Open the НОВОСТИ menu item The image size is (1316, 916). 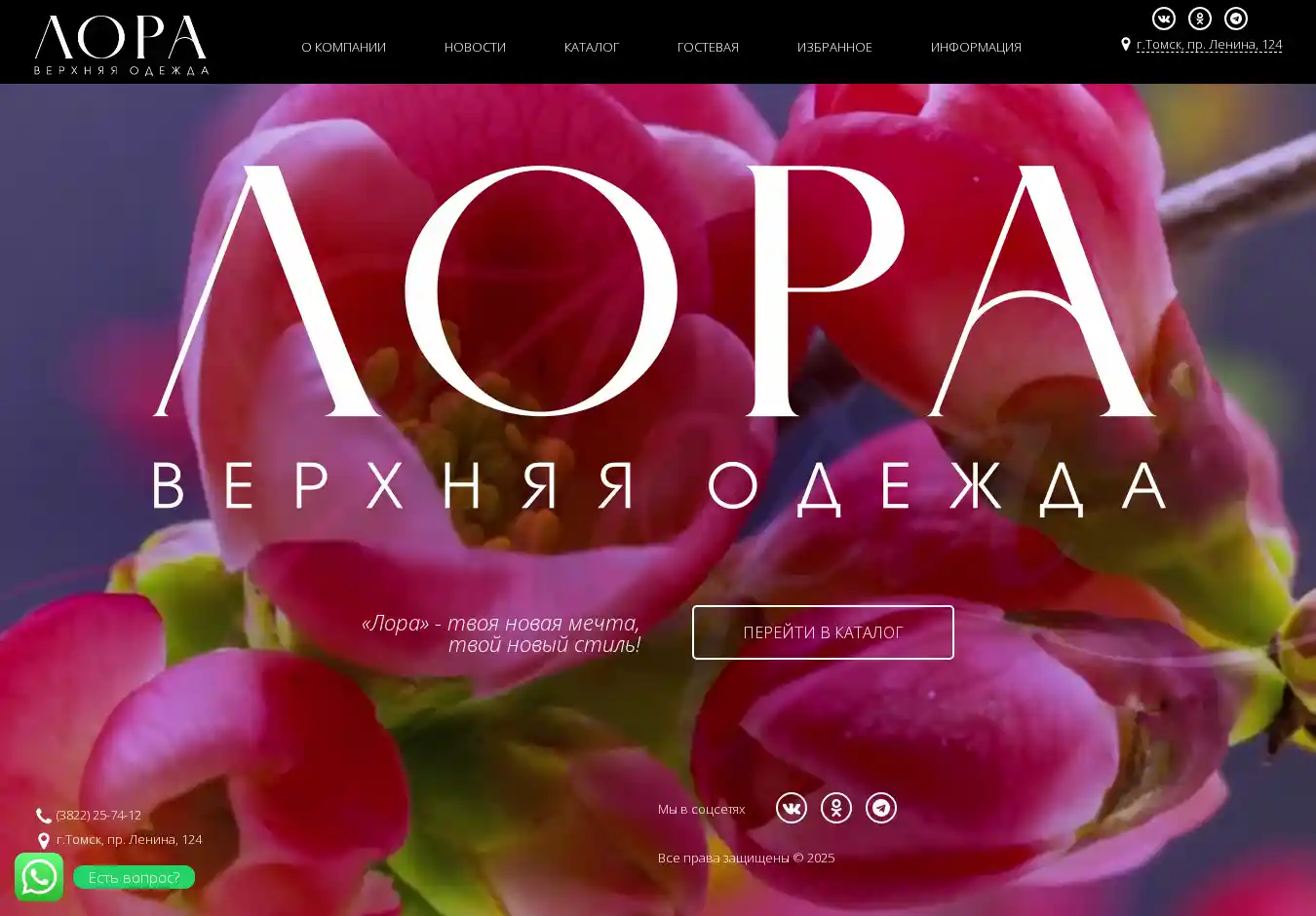[x=475, y=47]
